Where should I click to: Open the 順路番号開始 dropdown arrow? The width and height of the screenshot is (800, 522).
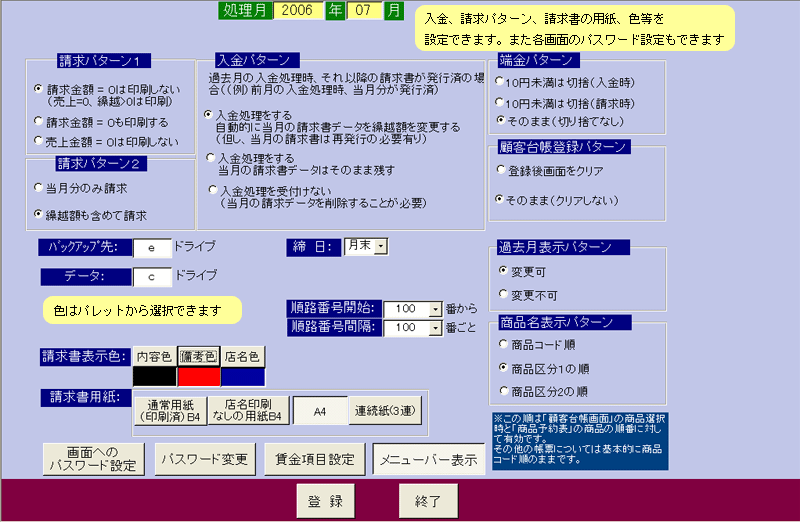pyautogui.click(x=435, y=309)
